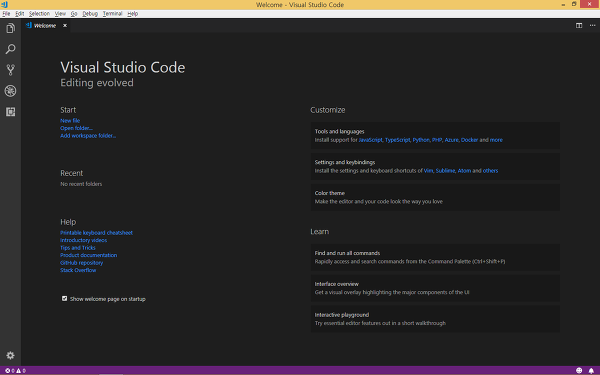Open the Interactive playground card
This screenshot has height=375, width=600.
click(435, 319)
